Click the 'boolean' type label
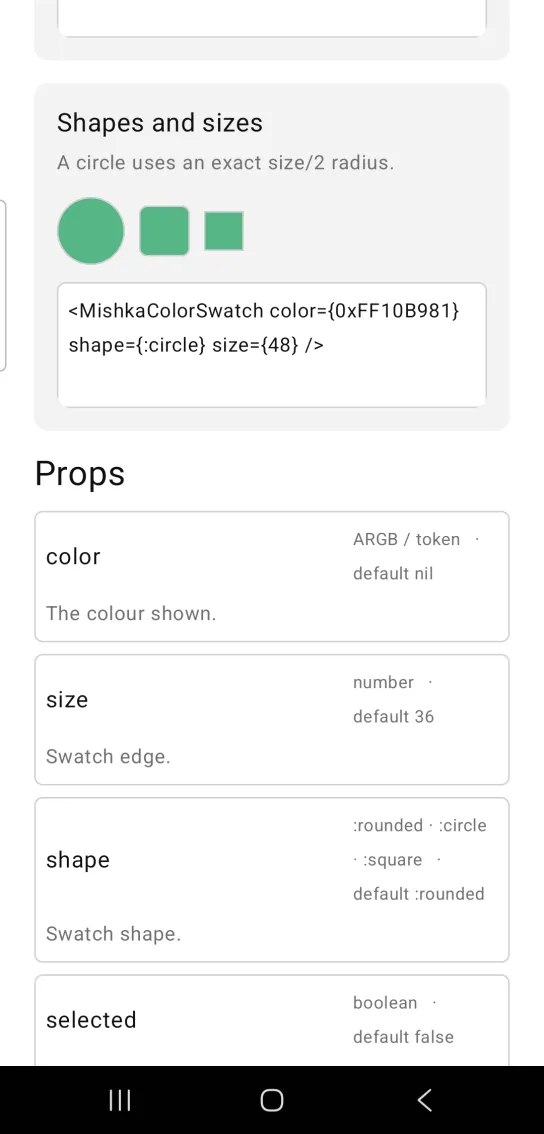Screen dimensions: 544x1134 coord(385,1003)
